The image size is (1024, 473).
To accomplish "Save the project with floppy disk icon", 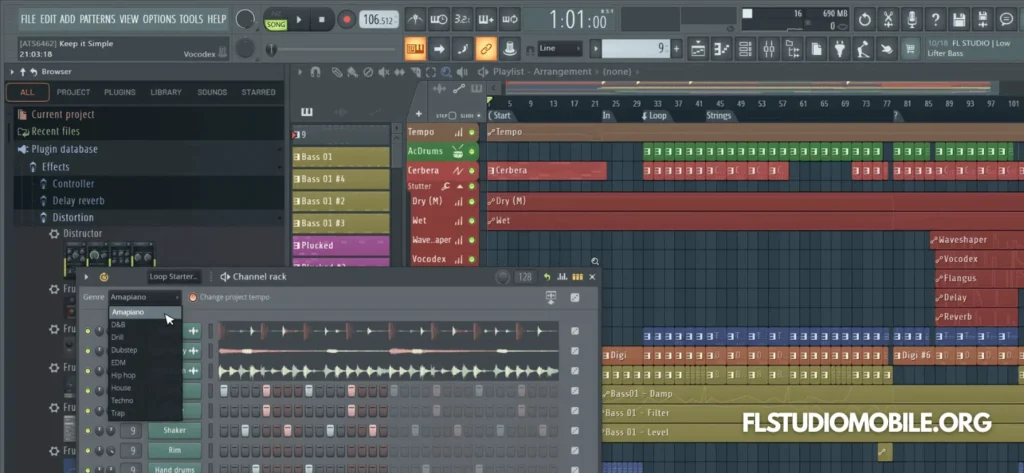I will click(x=959, y=20).
